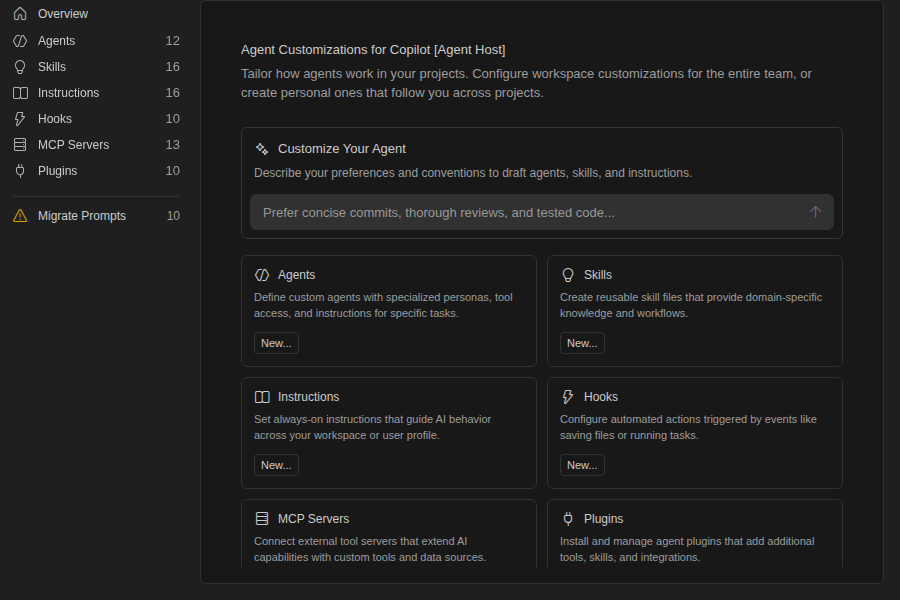Click the Skills lightbulb icon in sidebar
Viewport: 900px width, 600px height.
20,67
